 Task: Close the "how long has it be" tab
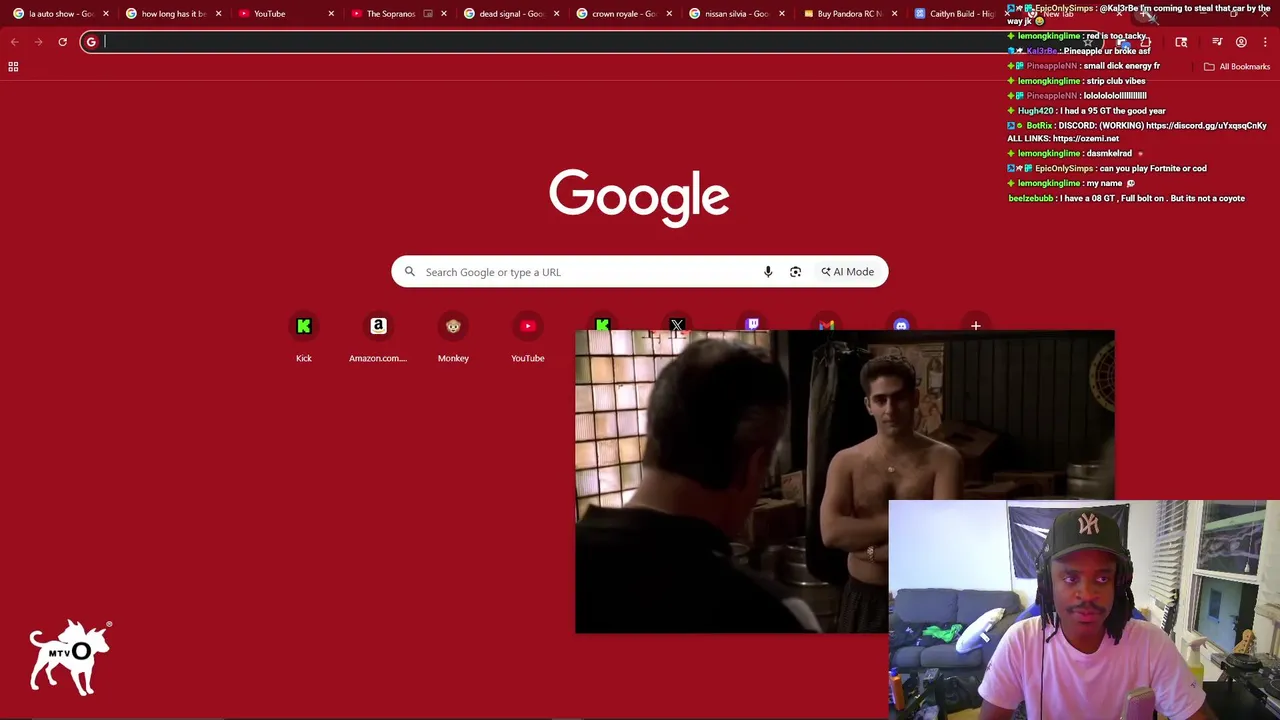(x=218, y=14)
